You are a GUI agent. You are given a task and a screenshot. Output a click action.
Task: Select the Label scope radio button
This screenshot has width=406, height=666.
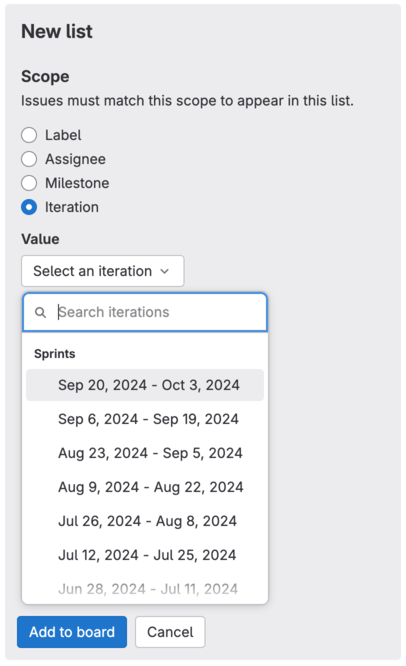coord(29,135)
